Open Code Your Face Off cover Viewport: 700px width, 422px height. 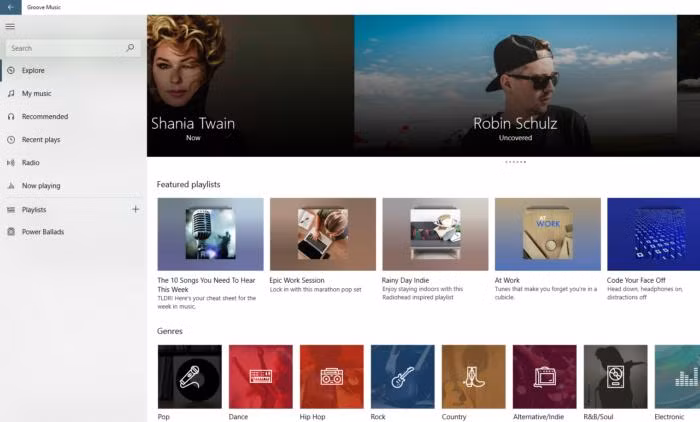coord(654,234)
